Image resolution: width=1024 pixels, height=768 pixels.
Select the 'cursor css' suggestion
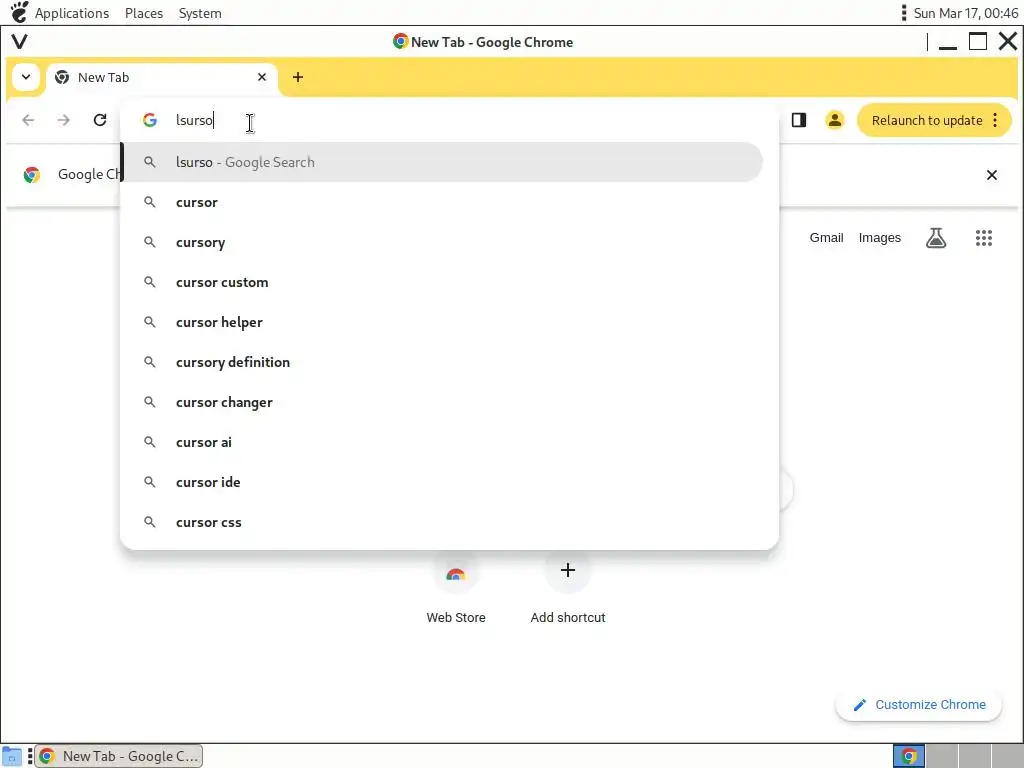tap(443, 522)
